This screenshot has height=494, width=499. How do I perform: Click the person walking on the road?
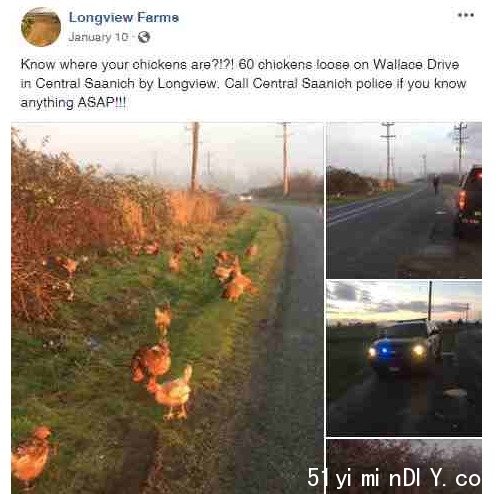(x=436, y=184)
